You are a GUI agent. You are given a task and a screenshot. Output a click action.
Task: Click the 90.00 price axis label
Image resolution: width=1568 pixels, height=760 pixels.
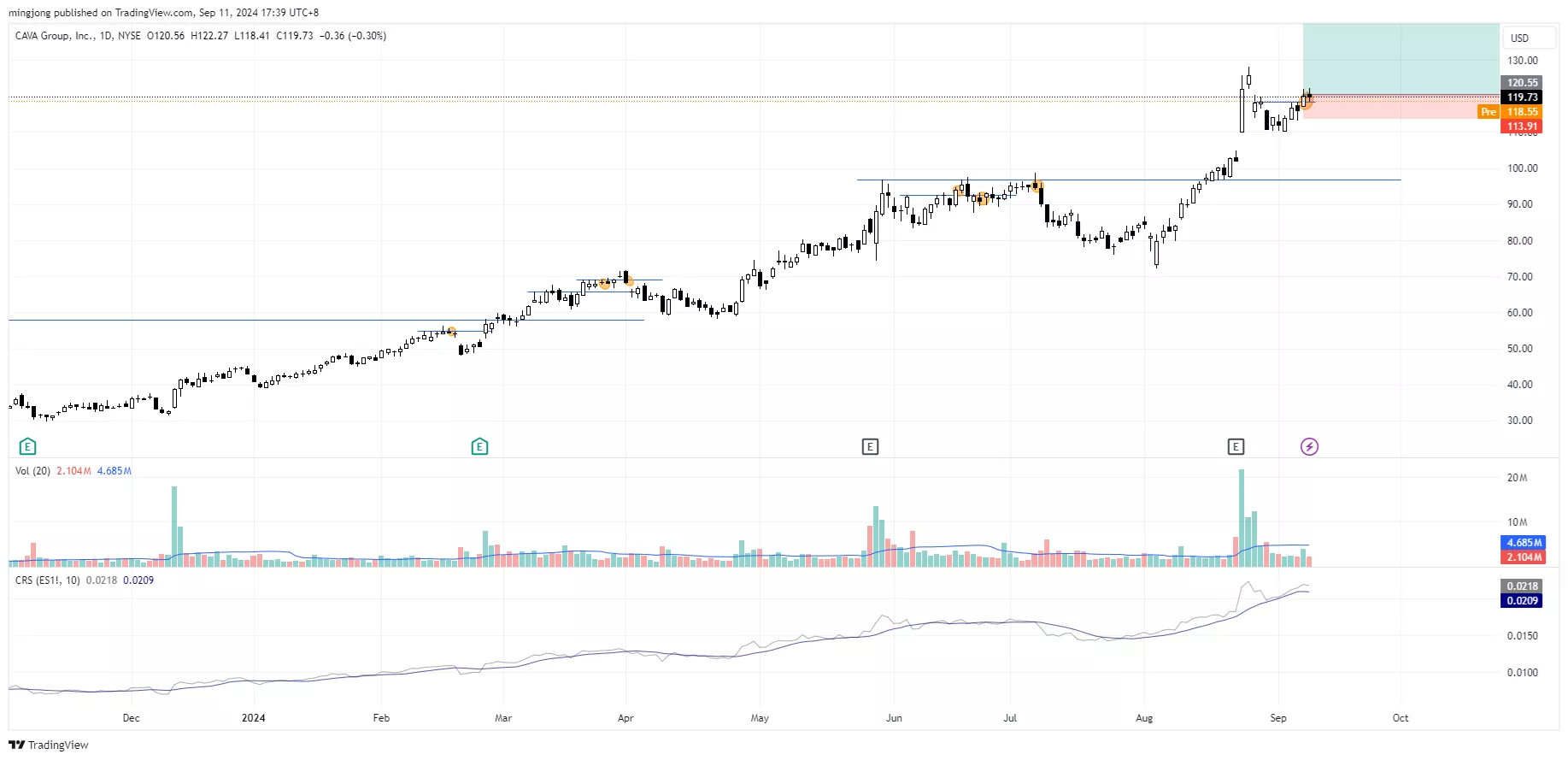tap(1519, 204)
